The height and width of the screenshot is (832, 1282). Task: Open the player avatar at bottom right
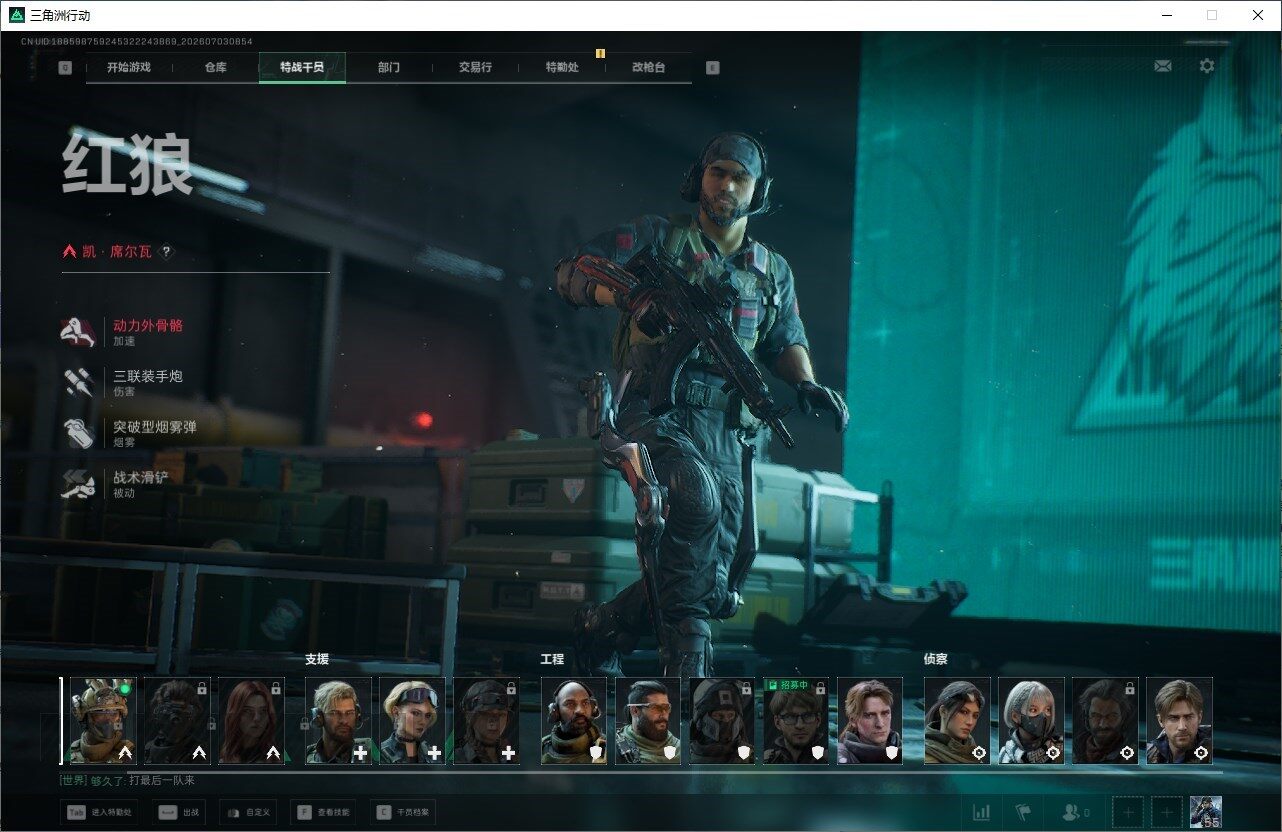pos(1206,812)
